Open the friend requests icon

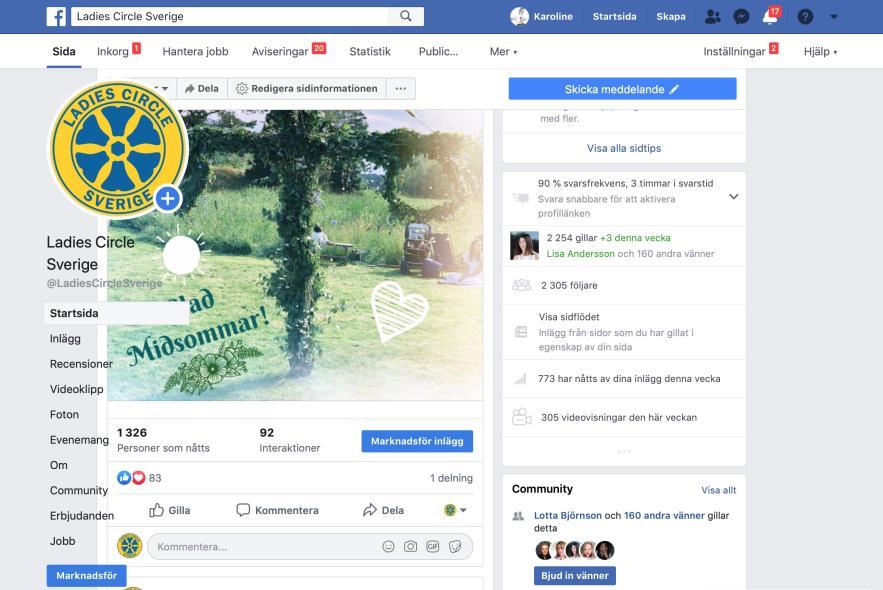click(712, 17)
